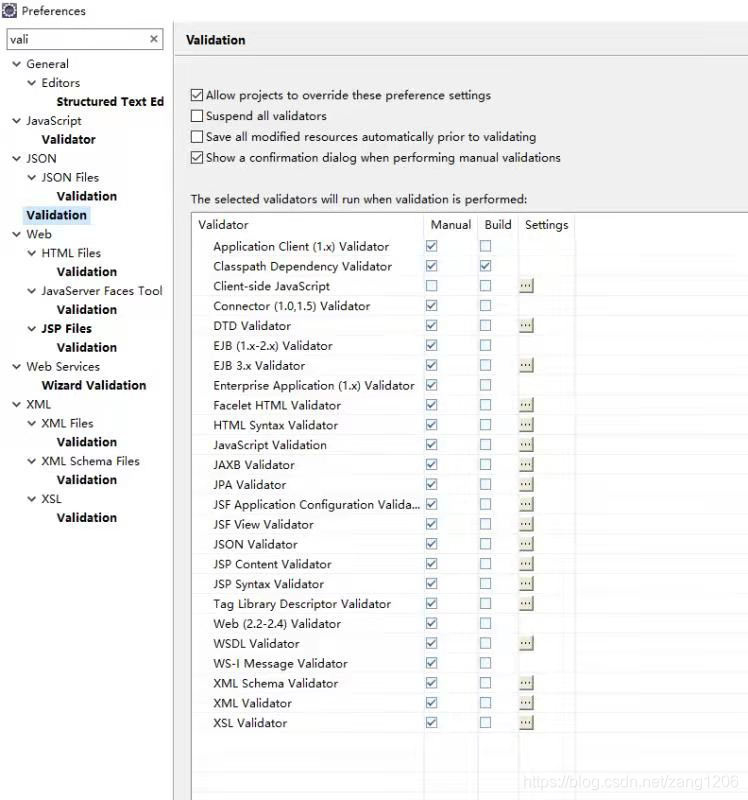Click the Settings column header
Screen dimensions: 748x800
tap(546, 225)
